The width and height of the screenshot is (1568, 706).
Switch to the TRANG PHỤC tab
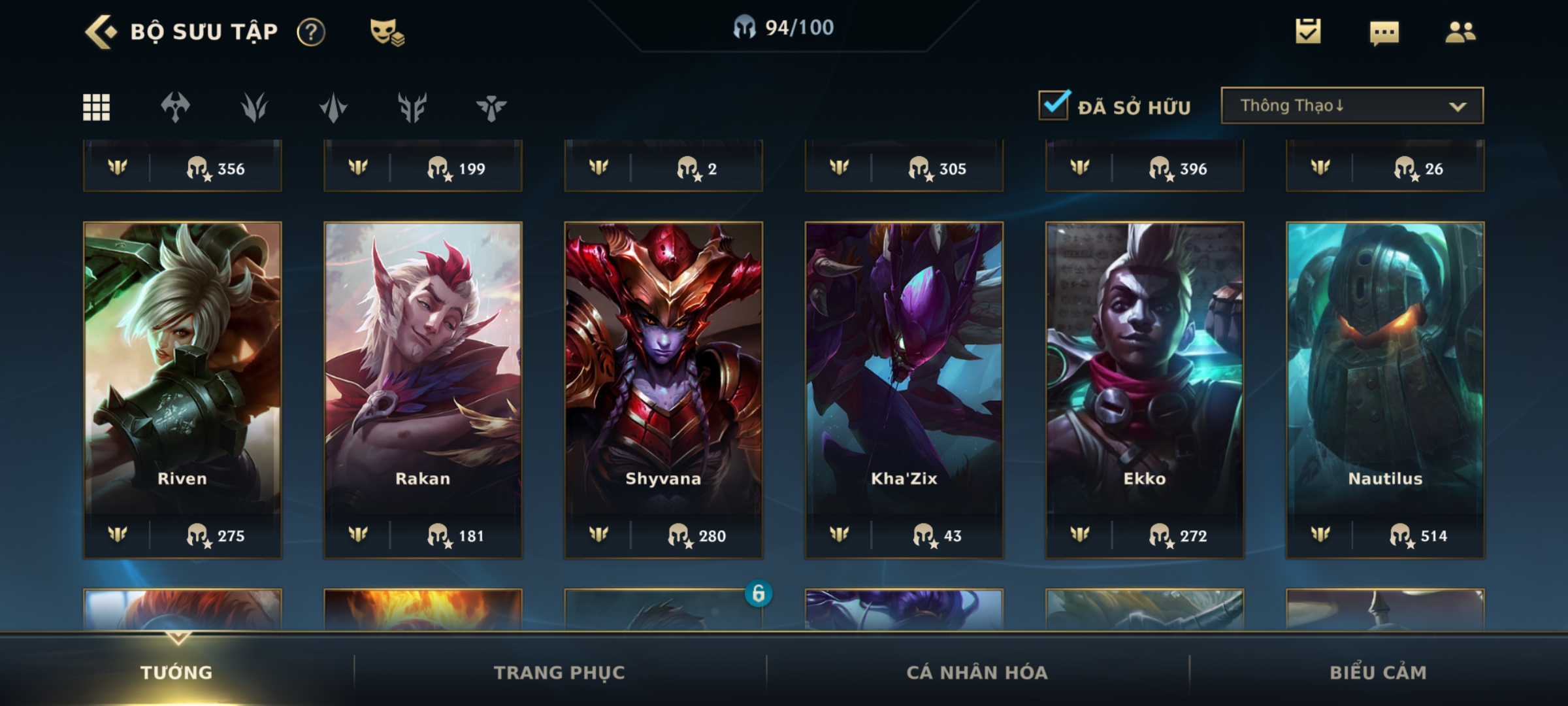coord(559,672)
